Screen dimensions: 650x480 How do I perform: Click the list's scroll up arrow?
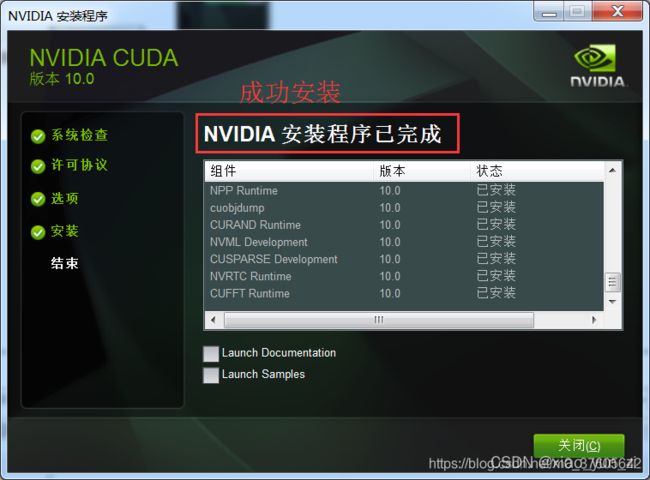pos(612,170)
